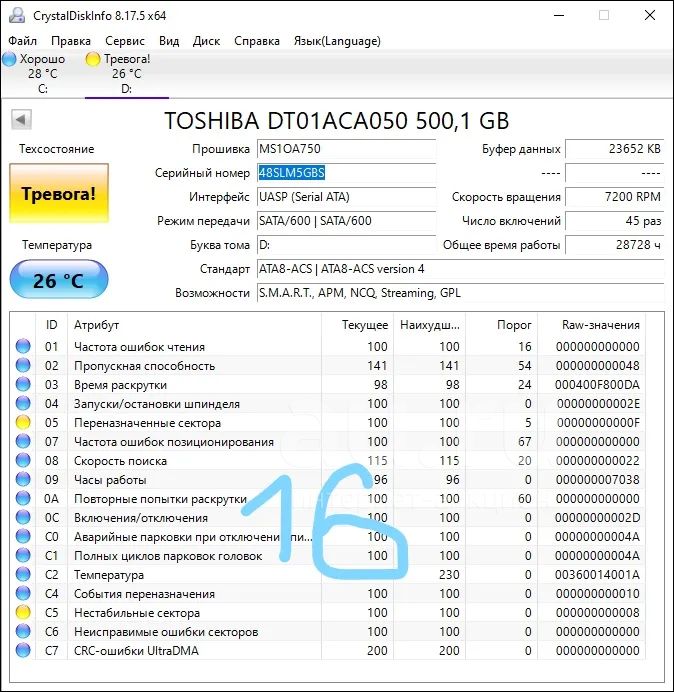Select row text Нестабильные сектора
Screen dimensions: 674x692
click(x=137, y=613)
